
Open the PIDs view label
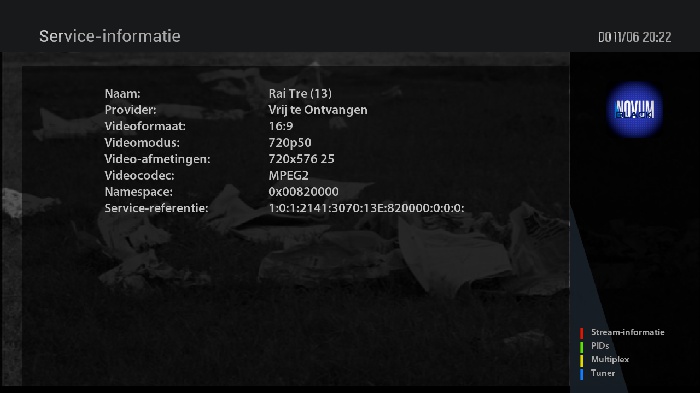600,346
